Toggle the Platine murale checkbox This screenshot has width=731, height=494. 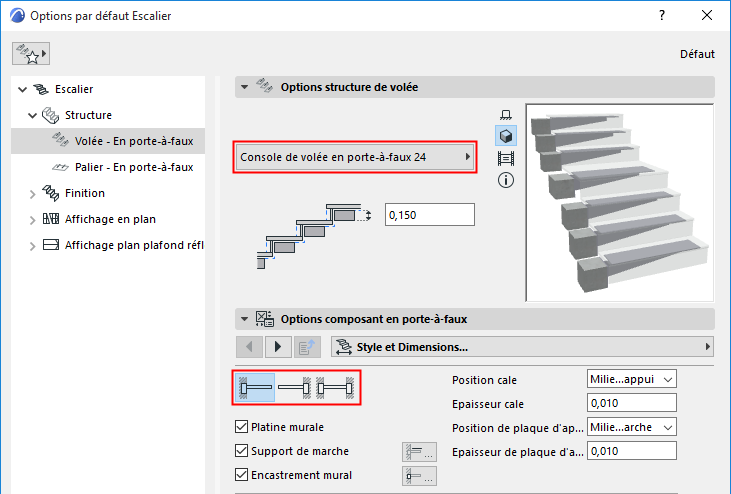(241, 428)
